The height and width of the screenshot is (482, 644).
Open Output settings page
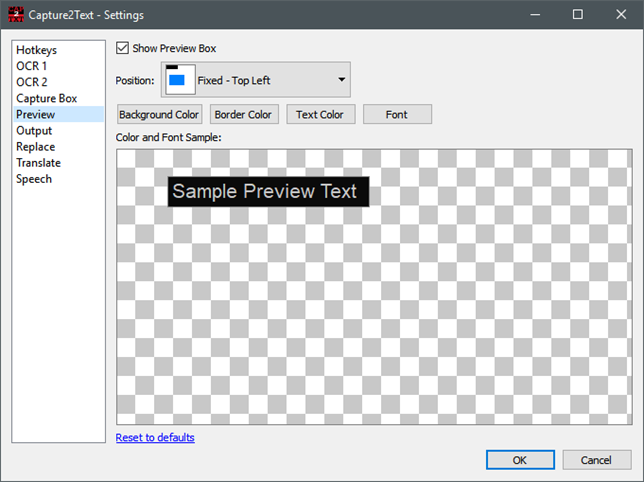[58, 131]
